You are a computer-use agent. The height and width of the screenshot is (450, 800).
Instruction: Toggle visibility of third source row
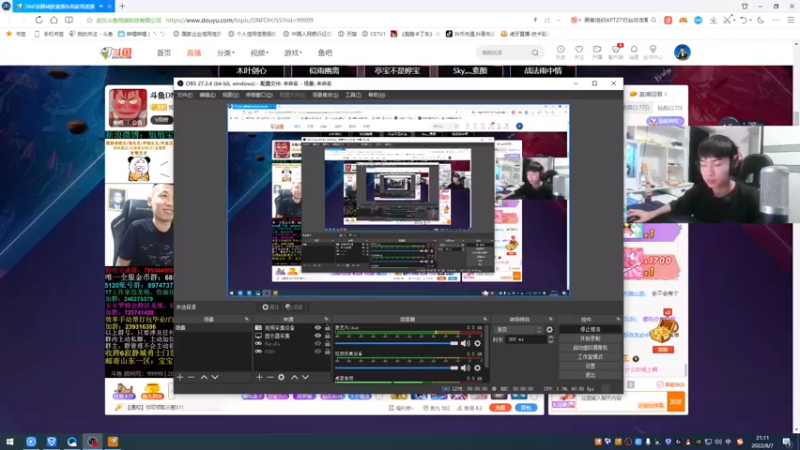tap(318, 344)
